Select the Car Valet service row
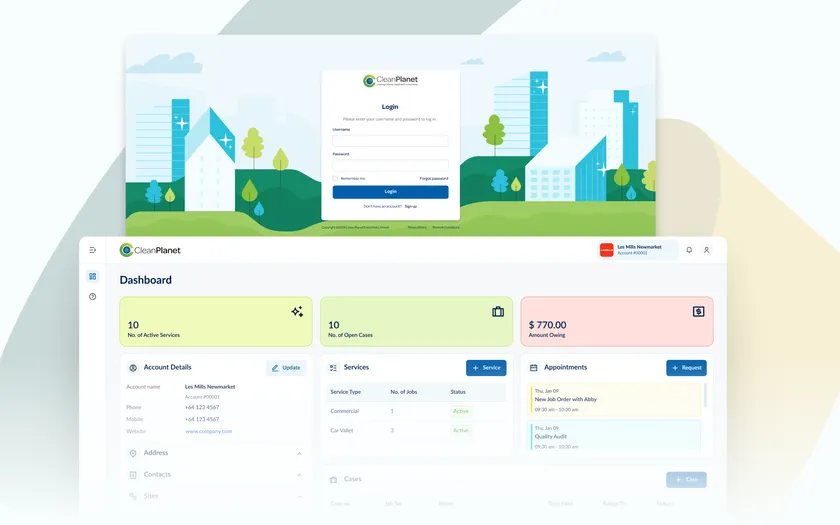Viewport: 840px width, 525px height. coord(416,431)
